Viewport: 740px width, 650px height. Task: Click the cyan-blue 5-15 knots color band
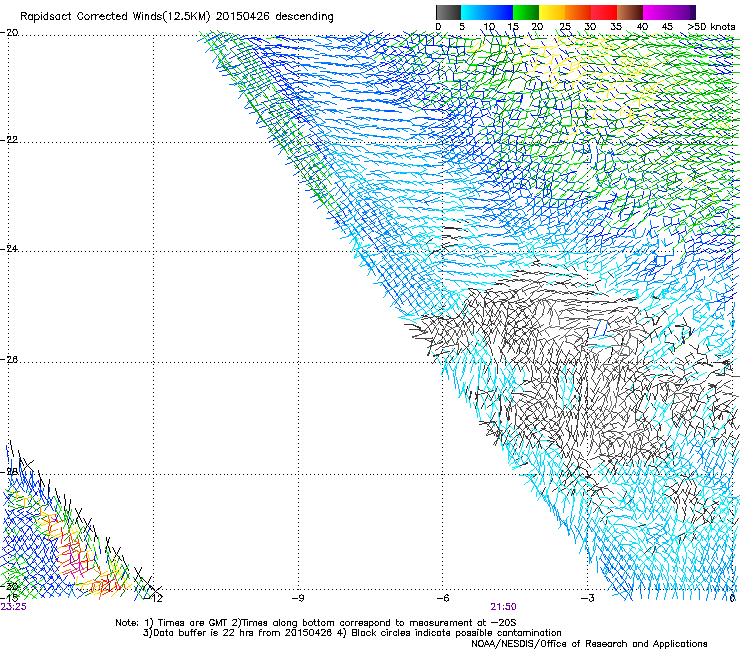point(487,12)
